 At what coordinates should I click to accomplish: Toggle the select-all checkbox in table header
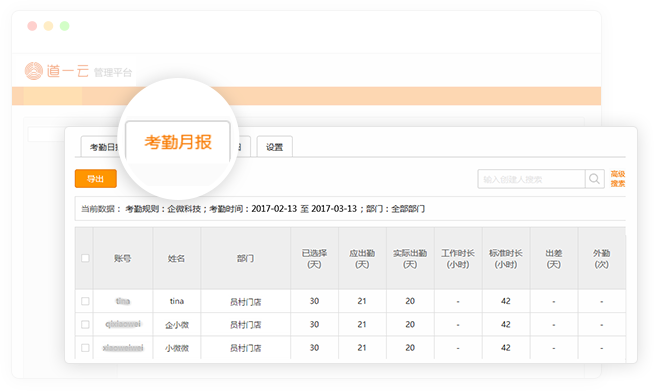point(85,258)
